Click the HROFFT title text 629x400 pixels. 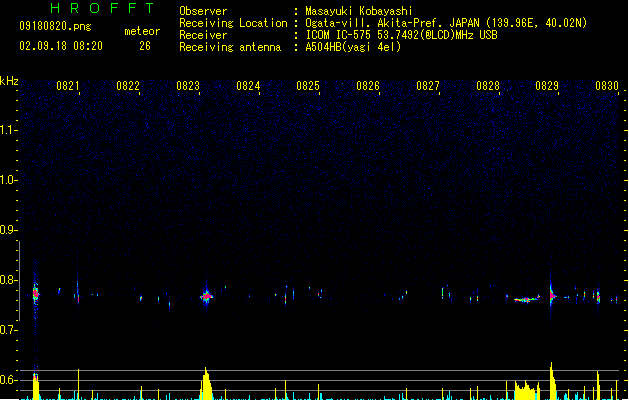[x=103, y=8]
